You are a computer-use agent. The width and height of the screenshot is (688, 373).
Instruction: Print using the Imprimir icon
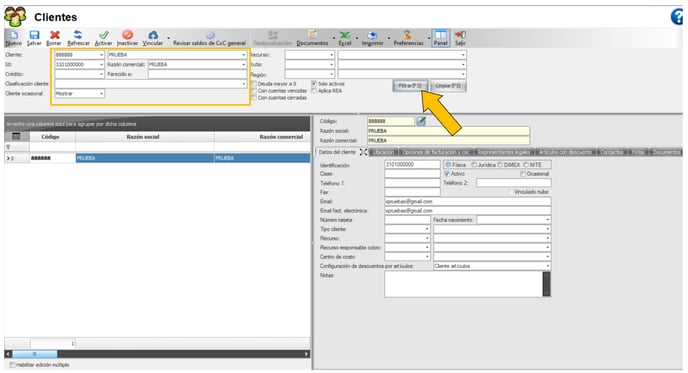(x=372, y=38)
